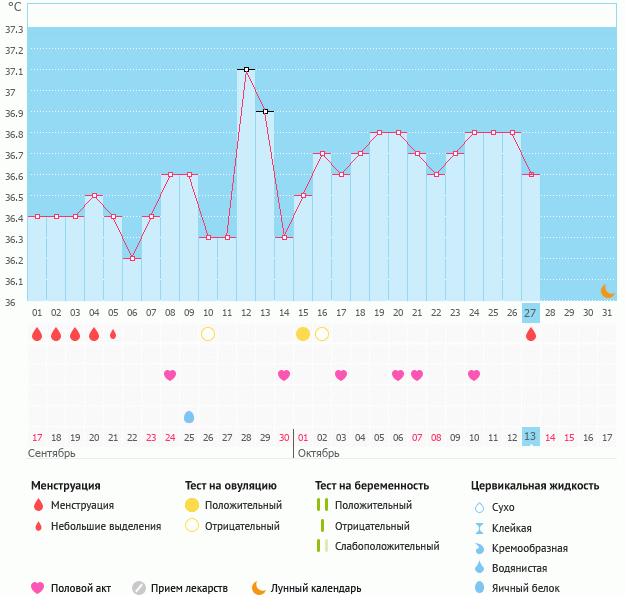Select highlighted cycle day 27 label
The image size is (626, 595).
(531, 312)
